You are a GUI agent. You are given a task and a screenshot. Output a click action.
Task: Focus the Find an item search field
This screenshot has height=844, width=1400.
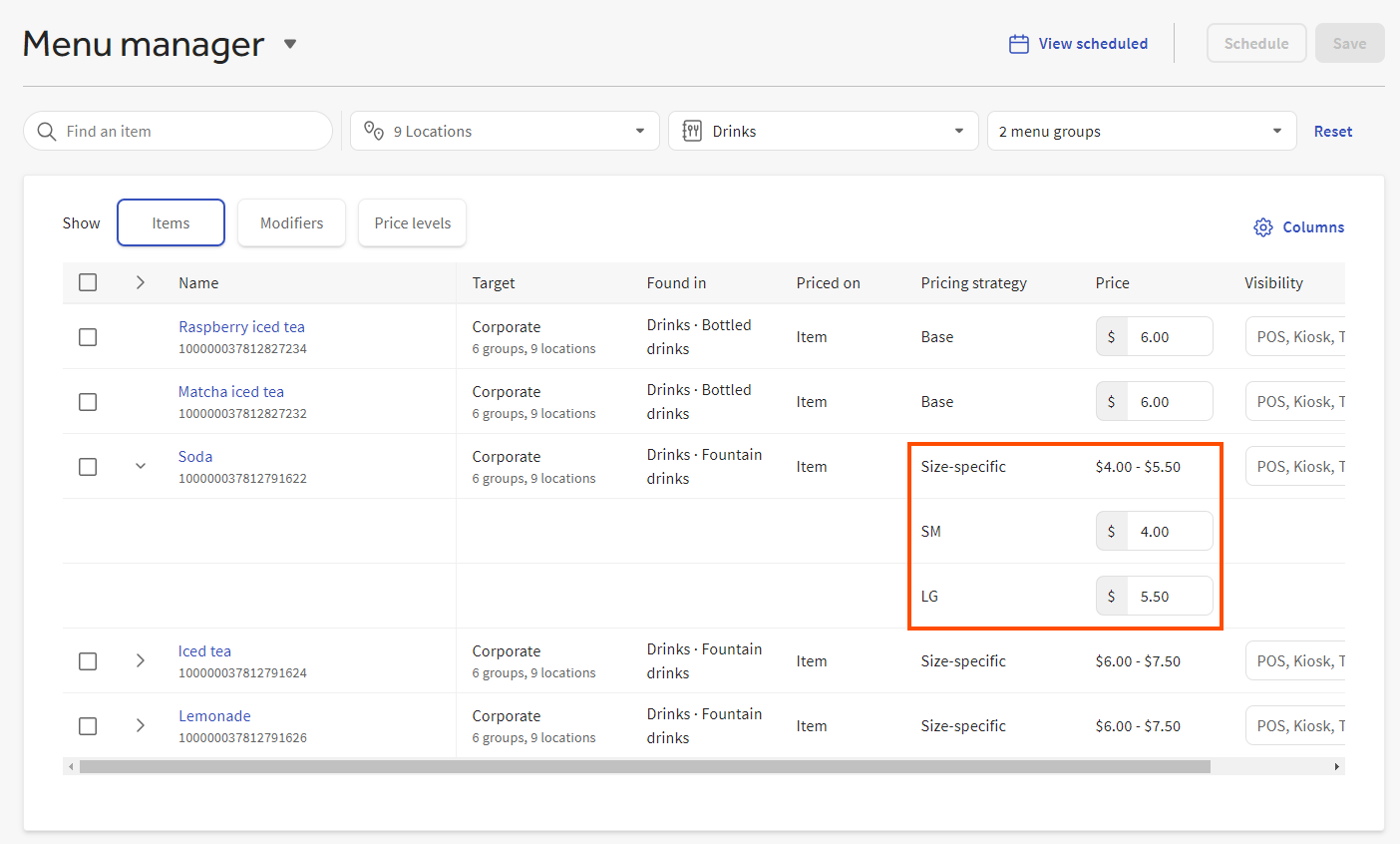pos(177,131)
